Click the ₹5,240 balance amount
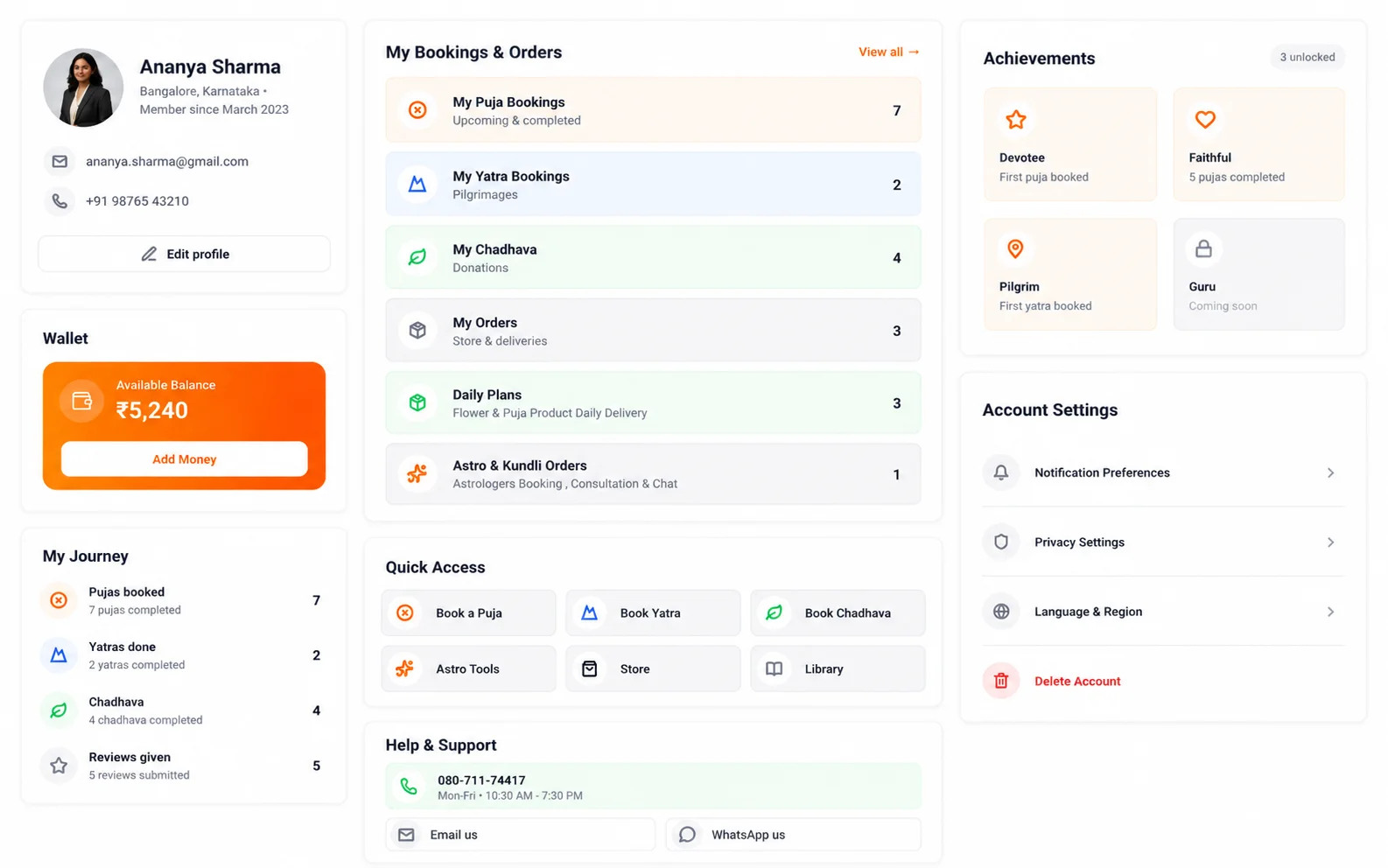 [x=152, y=410]
